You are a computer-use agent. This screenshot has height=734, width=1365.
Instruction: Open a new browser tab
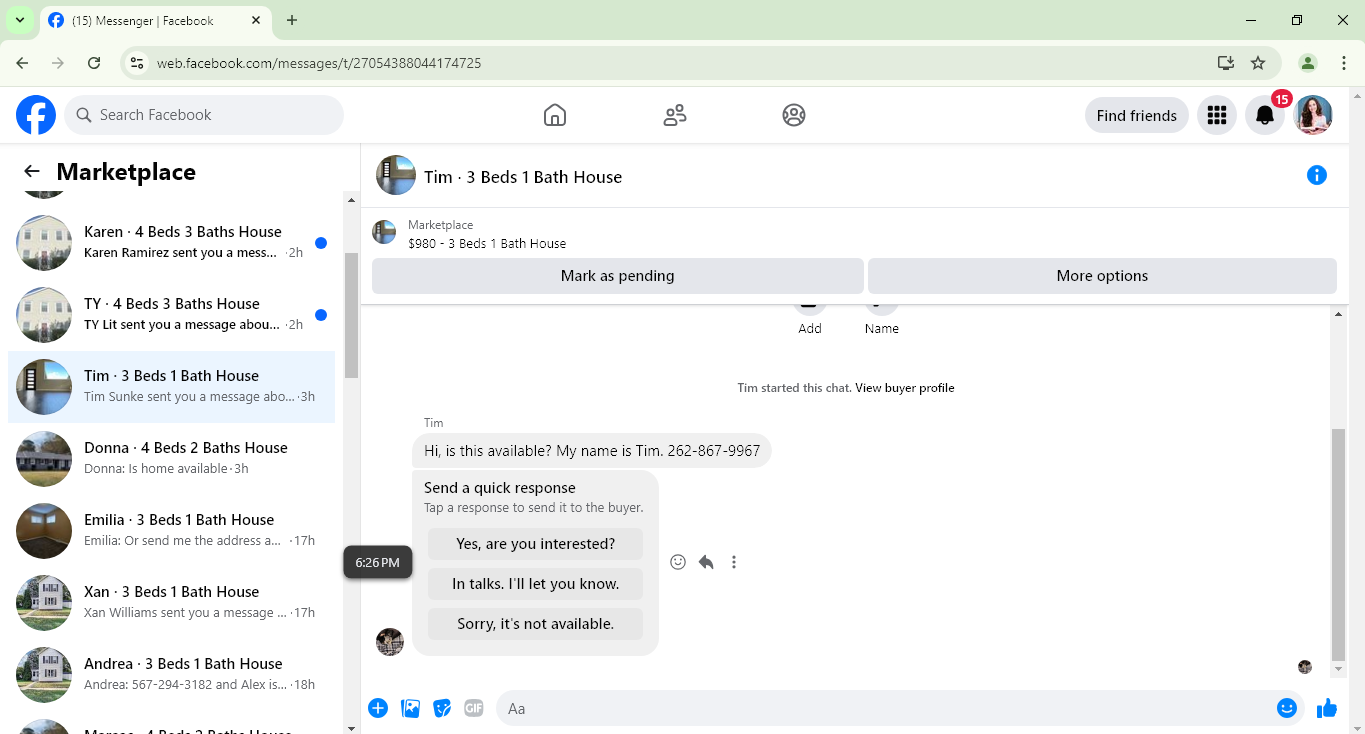[x=292, y=20]
